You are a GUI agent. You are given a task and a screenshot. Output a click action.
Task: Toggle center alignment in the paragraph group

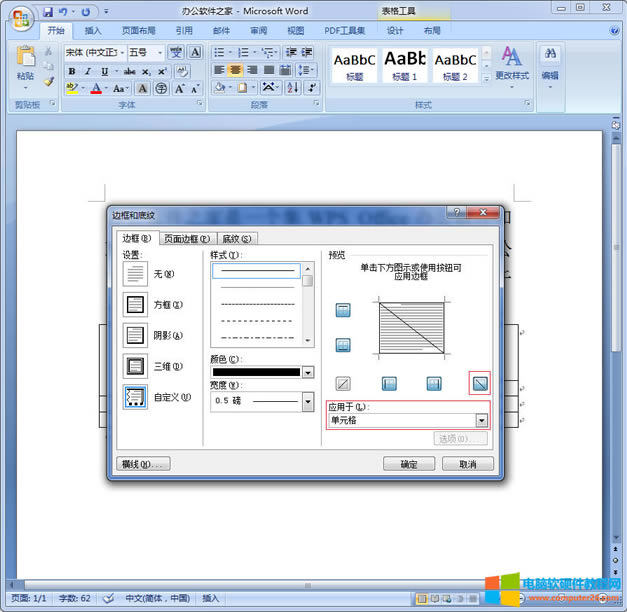pos(235,70)
